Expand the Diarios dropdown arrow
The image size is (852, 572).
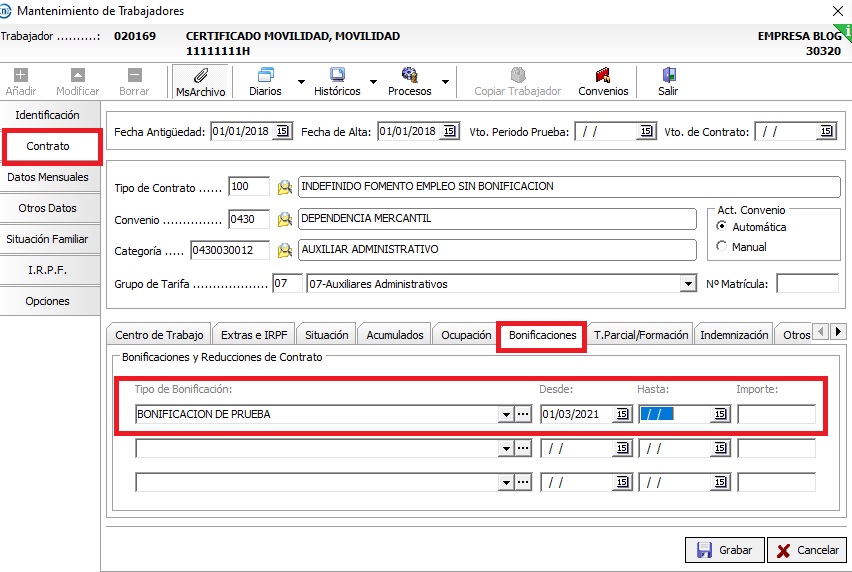click(301, 82)
